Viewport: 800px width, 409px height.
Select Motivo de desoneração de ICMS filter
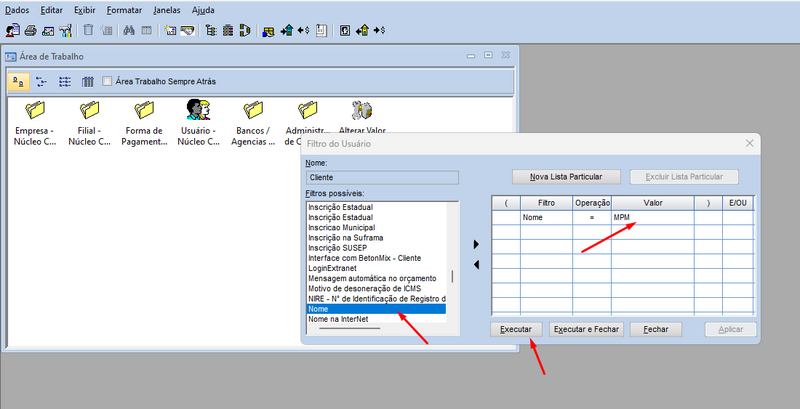[x=376, y=289]
